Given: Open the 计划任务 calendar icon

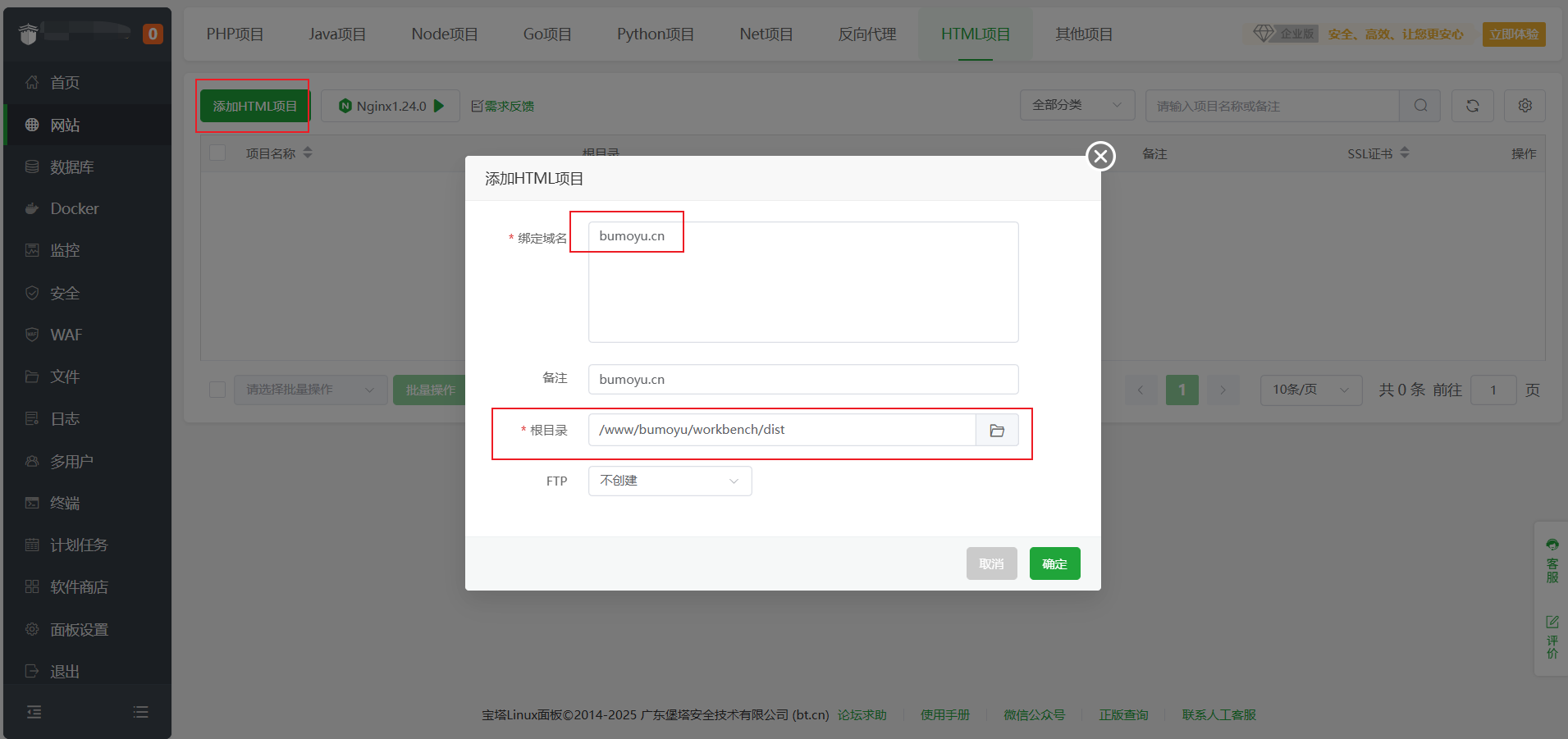Looking at the screenshot, I should click(x=32, y=545).
